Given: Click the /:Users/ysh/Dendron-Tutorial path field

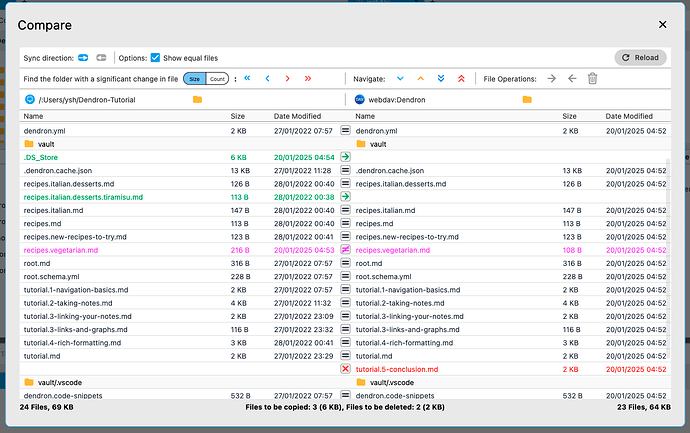Looking at the screenshot, I should click(87, 100).
